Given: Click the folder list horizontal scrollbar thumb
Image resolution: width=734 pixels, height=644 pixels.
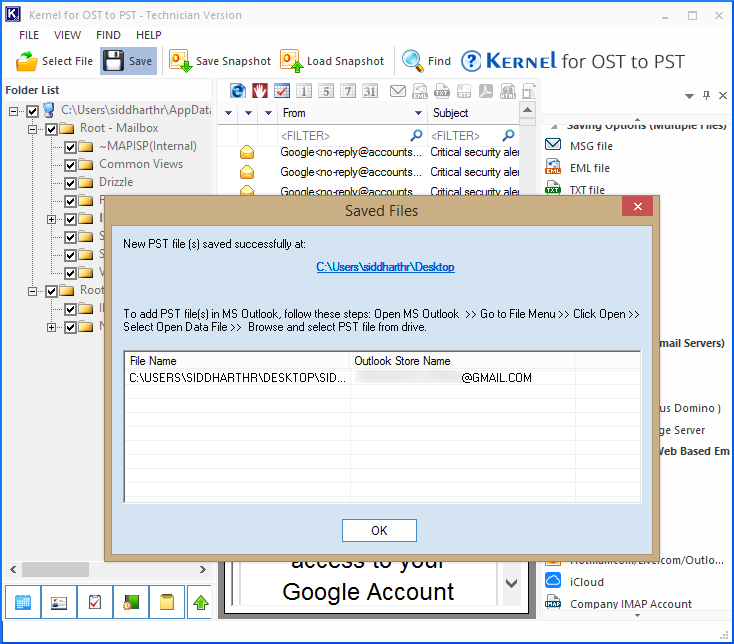Looking at the screenshot, I should coord(55,570).
